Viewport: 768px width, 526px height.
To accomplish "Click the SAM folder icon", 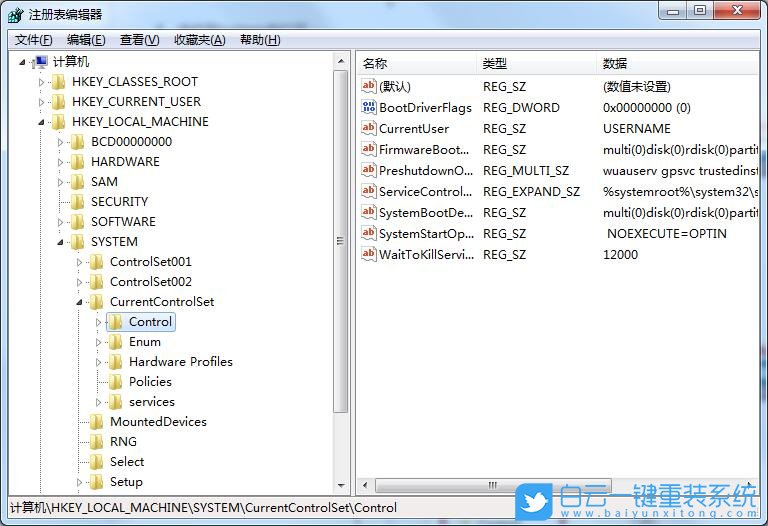I will point(77,182).
